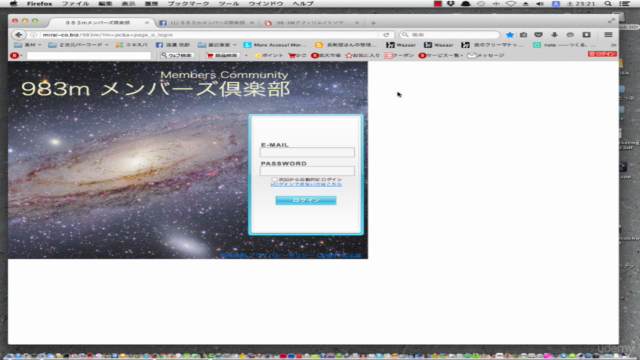Open a new tab with plus button

click(x=373, y=23)
